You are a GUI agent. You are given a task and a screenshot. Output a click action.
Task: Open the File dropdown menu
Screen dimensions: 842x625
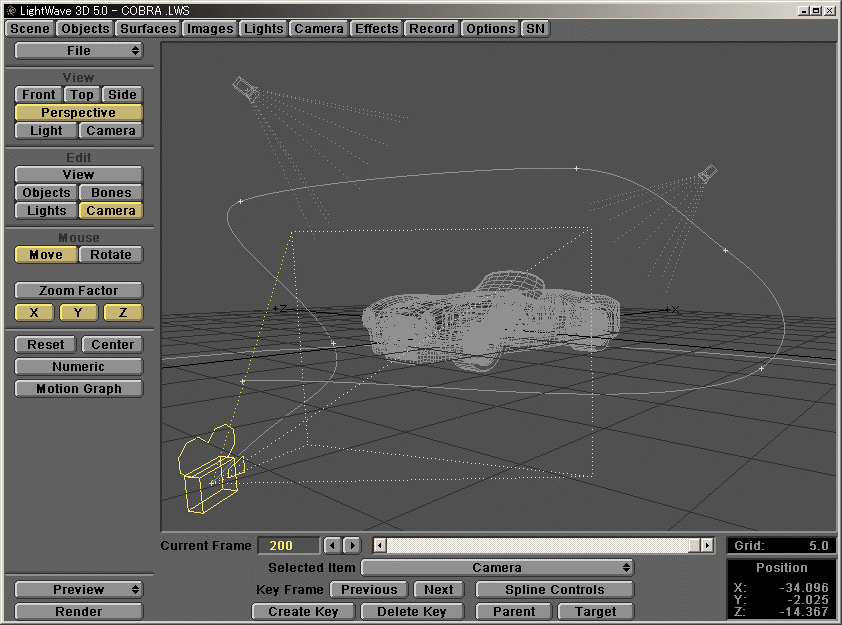pyautogui.click(x=78, y=50)
